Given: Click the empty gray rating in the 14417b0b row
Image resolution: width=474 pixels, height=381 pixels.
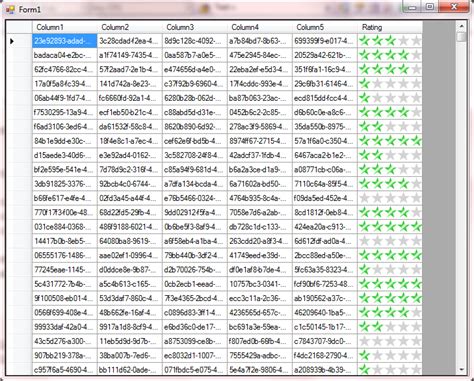Looking at the screenshot, I should click(390, 241).
